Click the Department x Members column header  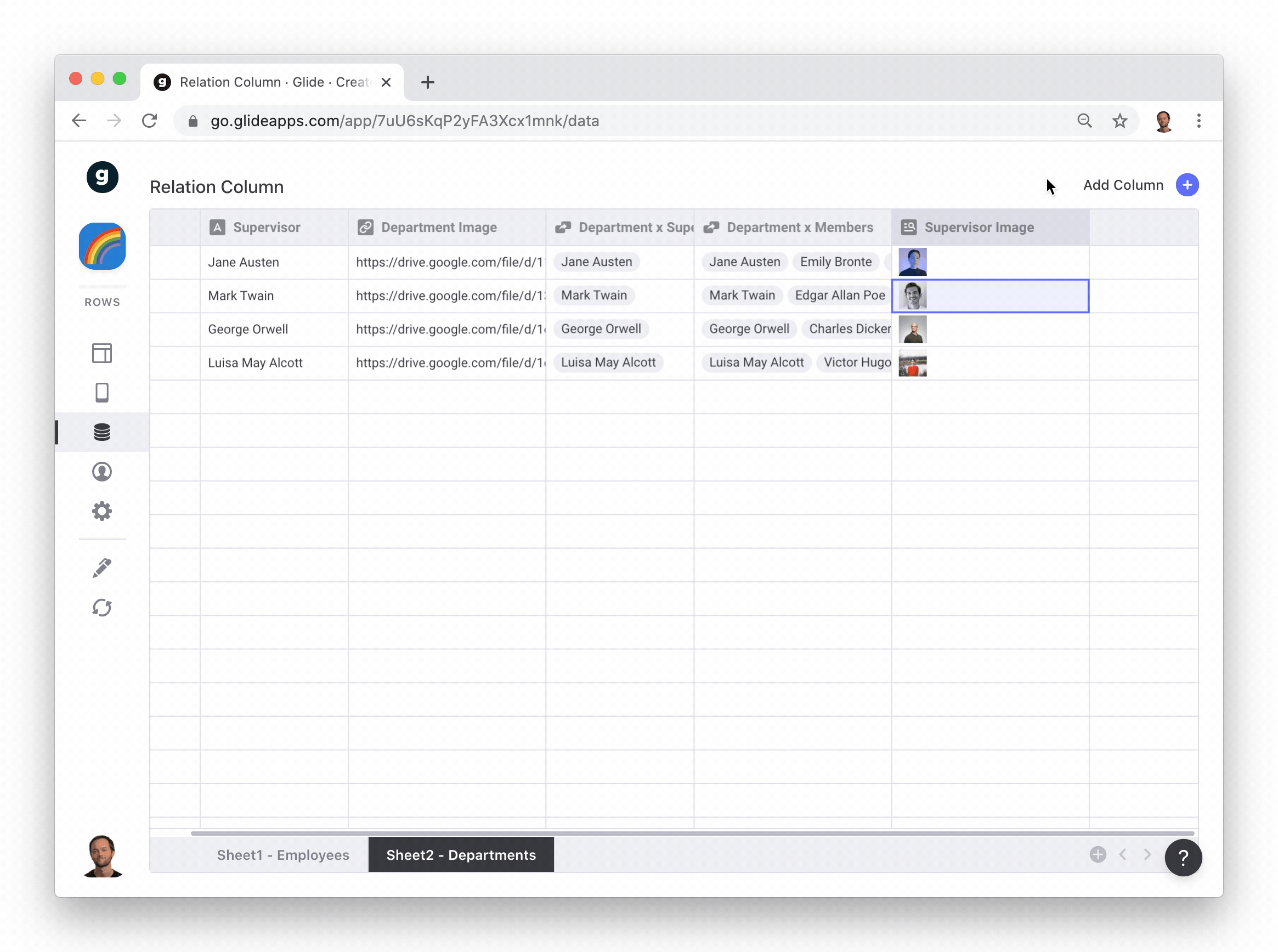[x=799, y=228]
